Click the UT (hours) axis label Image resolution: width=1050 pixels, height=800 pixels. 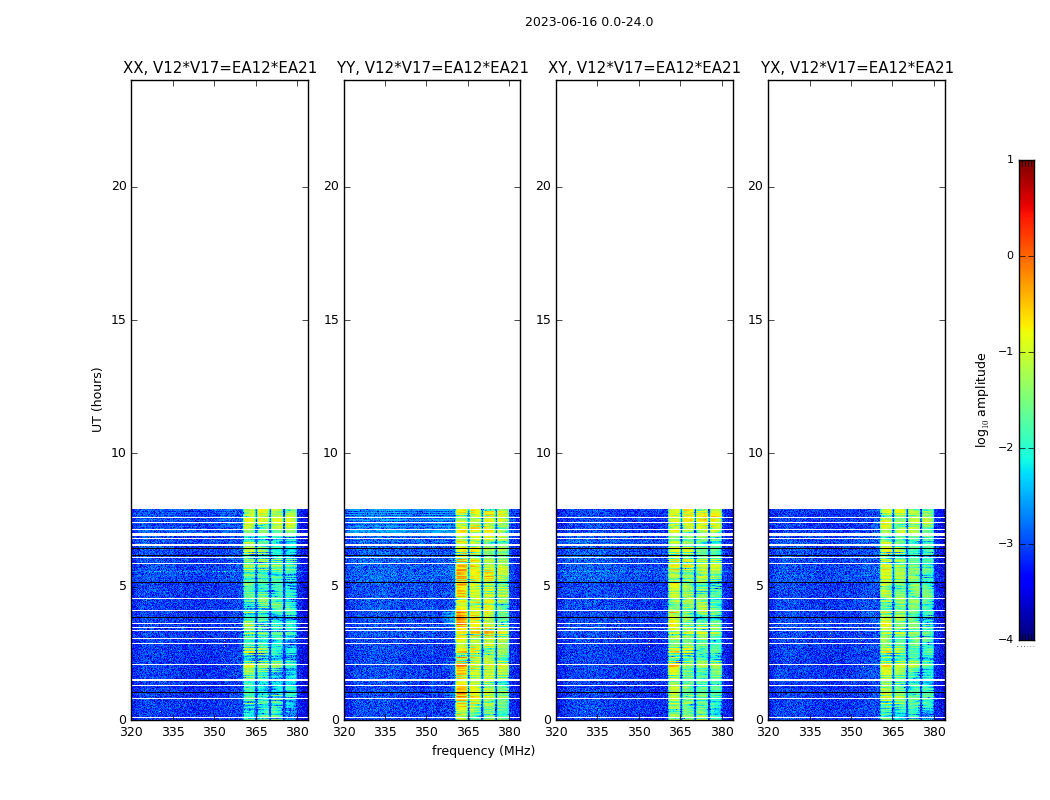pyautogui.click(x=98, y=399)
